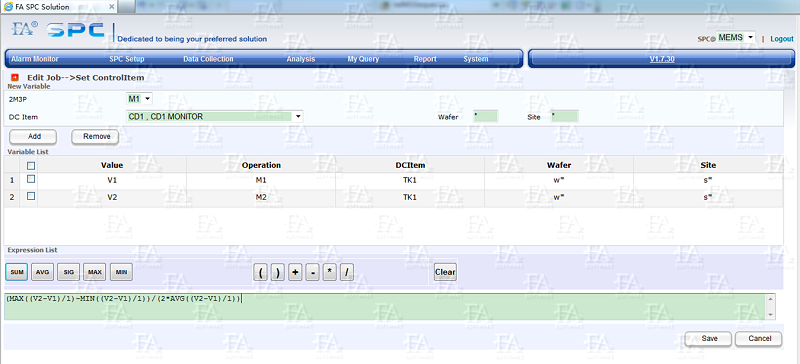
Task: Click the Operation column header
Action: click(x=261, y=165)
